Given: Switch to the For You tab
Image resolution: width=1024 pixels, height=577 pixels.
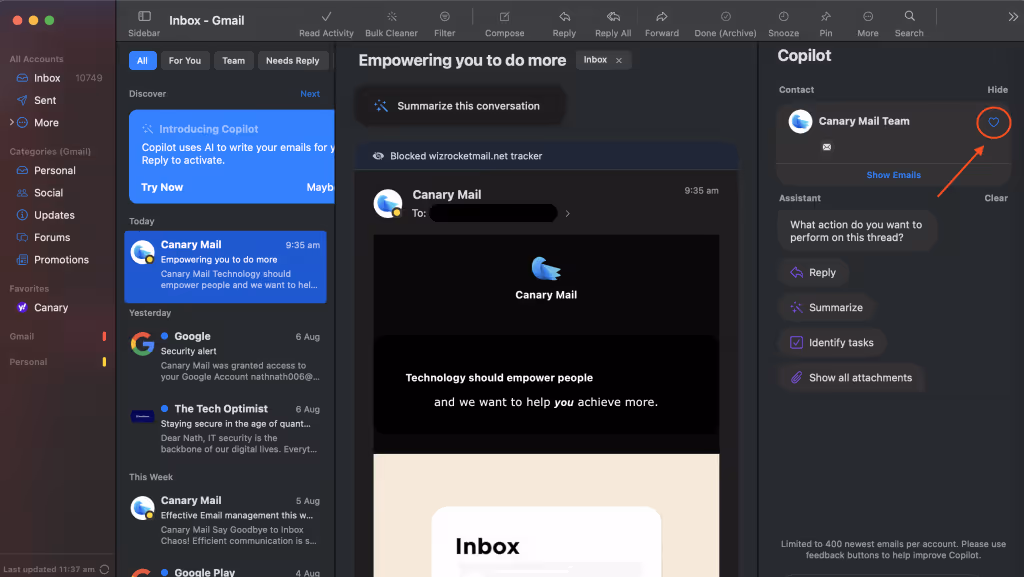Looking at the screenshot, I should pos(185,61).
